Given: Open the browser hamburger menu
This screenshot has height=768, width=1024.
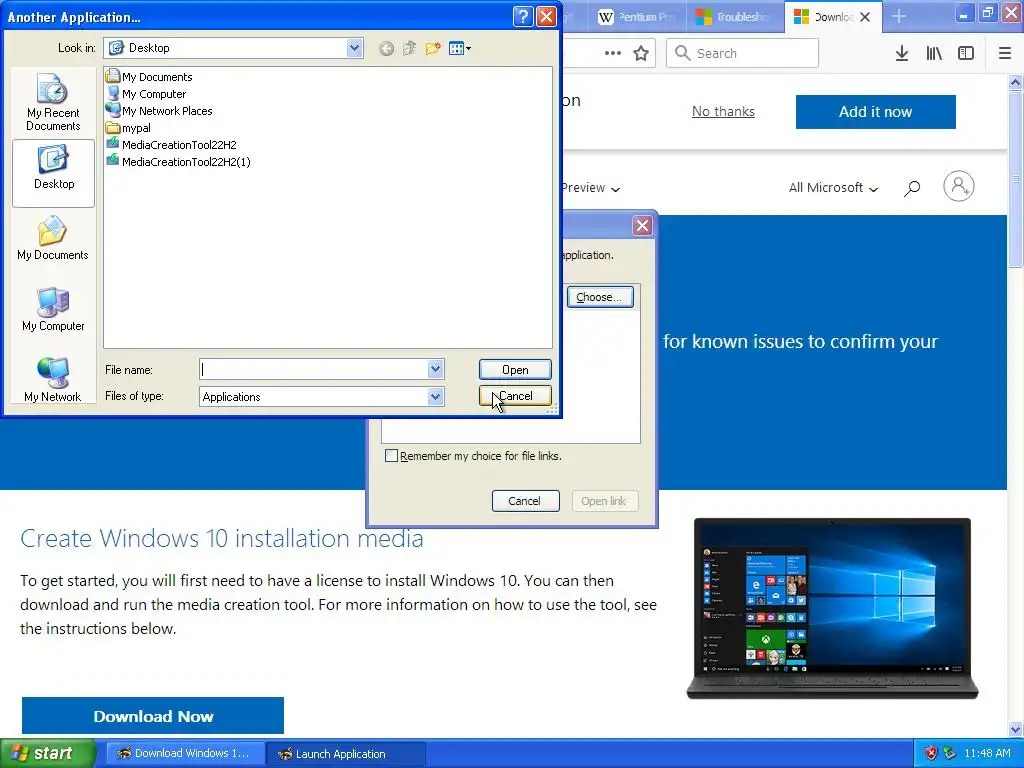Looking at the screenshot, I should pos(1005,53).
